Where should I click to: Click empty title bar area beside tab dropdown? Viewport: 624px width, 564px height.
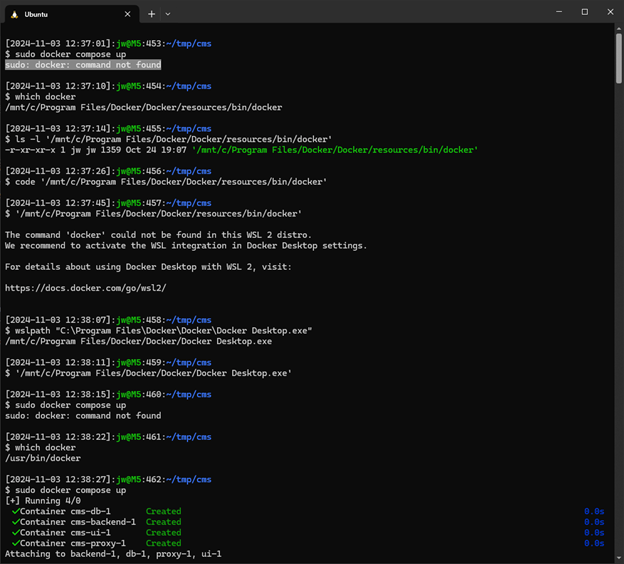350,14
